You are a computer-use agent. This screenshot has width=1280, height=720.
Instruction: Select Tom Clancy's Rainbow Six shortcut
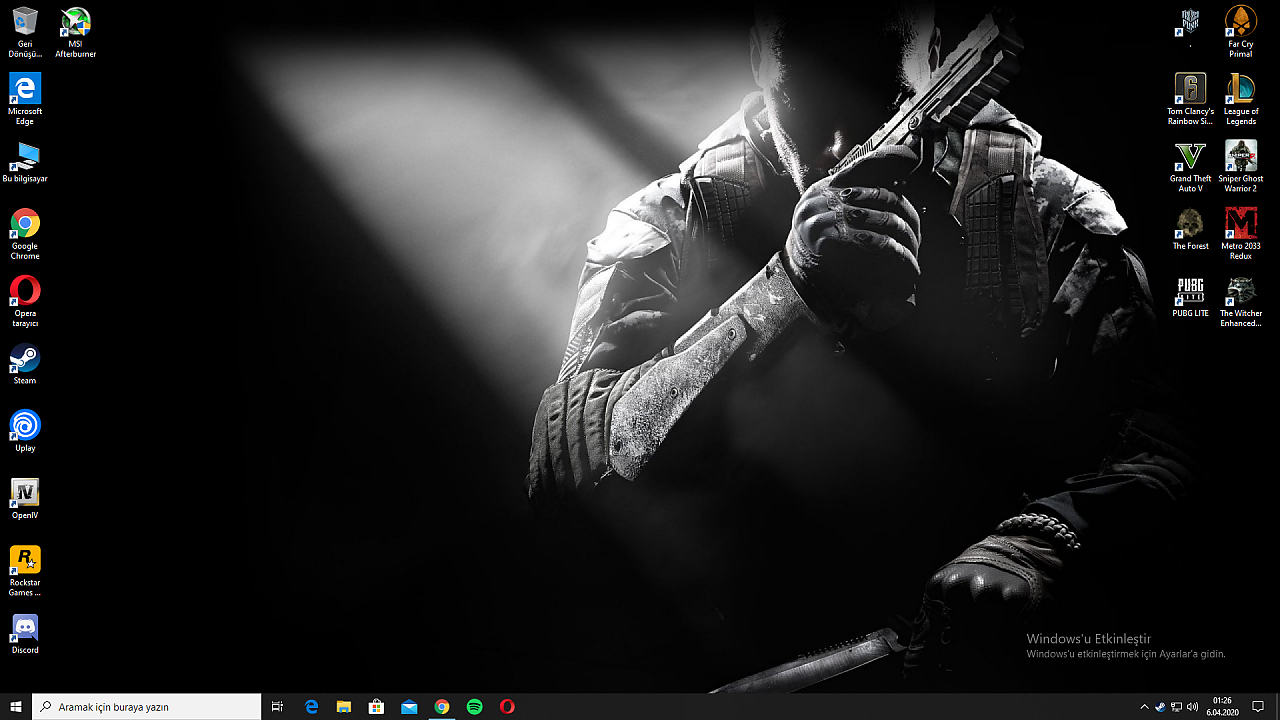(1190, 99)
